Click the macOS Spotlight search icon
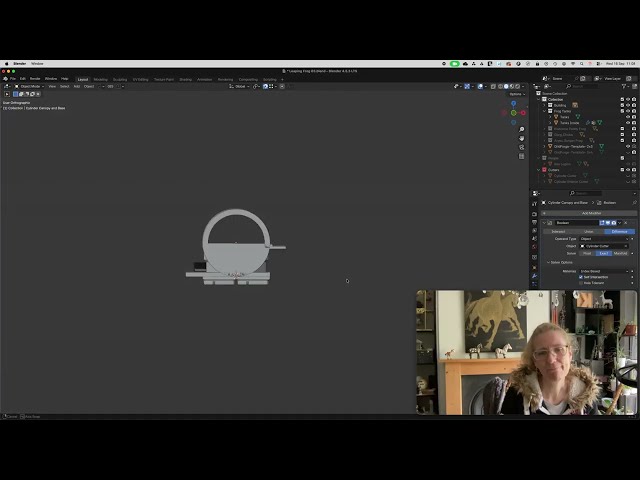This screenshot has height=480, width=640. pyautogui.click(x=582, y=64)
